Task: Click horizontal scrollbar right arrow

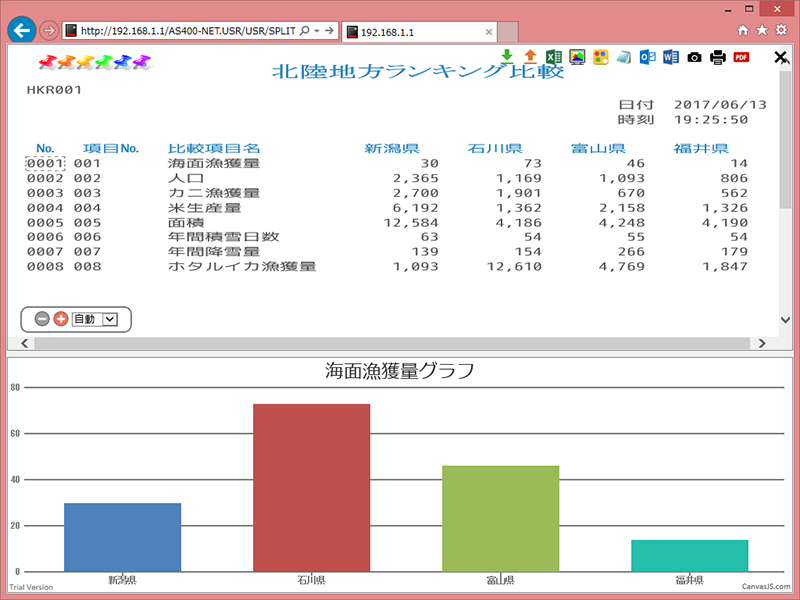Action: [762, 343]
